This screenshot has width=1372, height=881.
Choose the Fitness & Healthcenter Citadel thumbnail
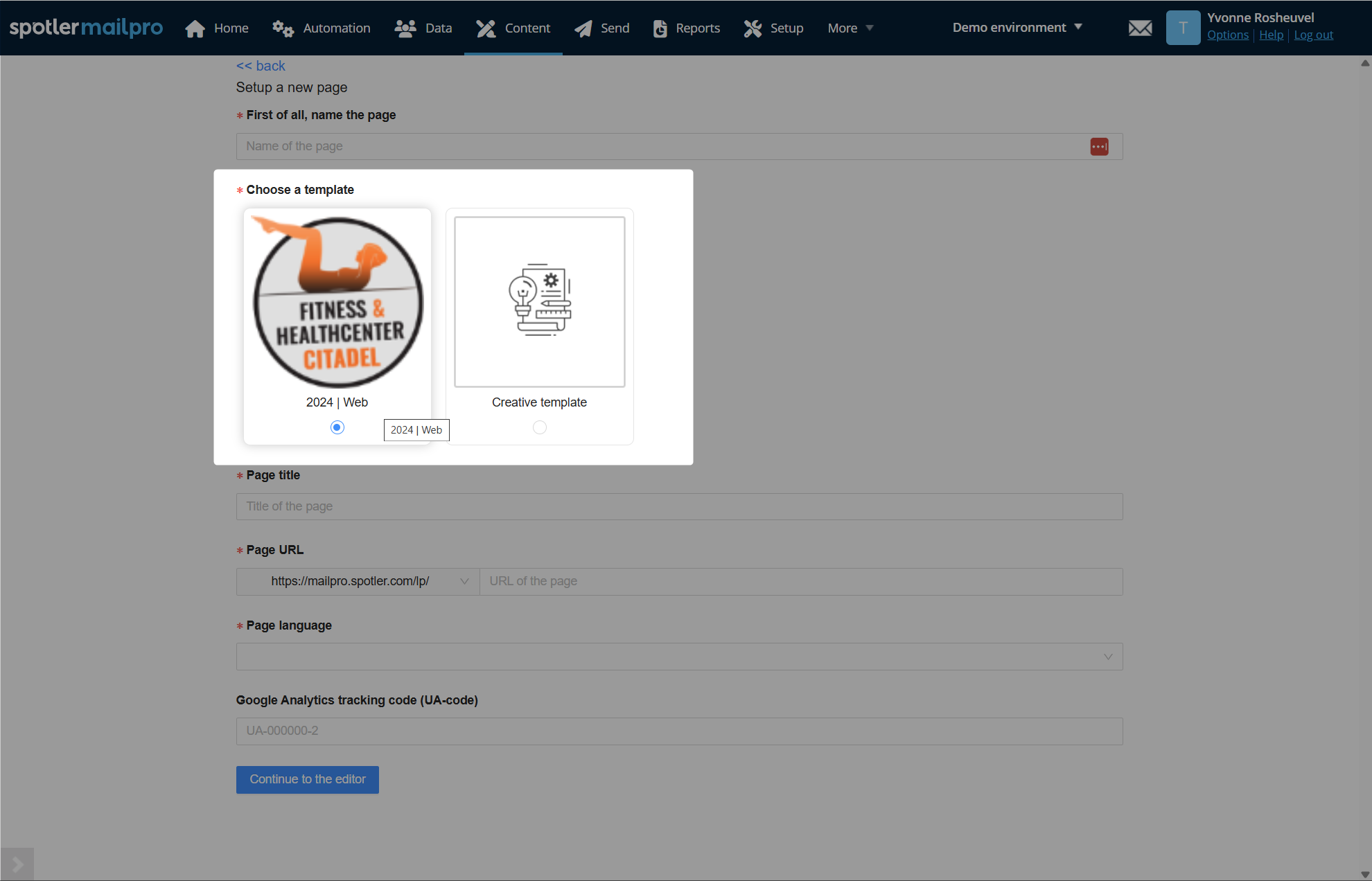point(337,302)
